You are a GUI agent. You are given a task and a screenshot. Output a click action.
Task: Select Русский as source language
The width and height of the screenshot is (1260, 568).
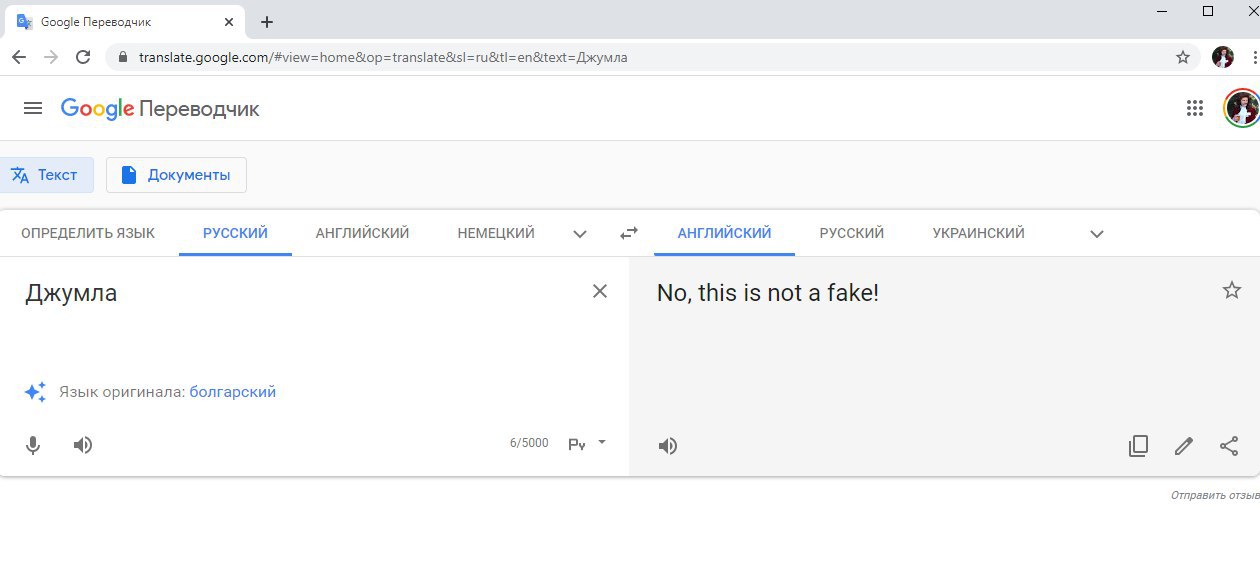[x=235, y=233]
